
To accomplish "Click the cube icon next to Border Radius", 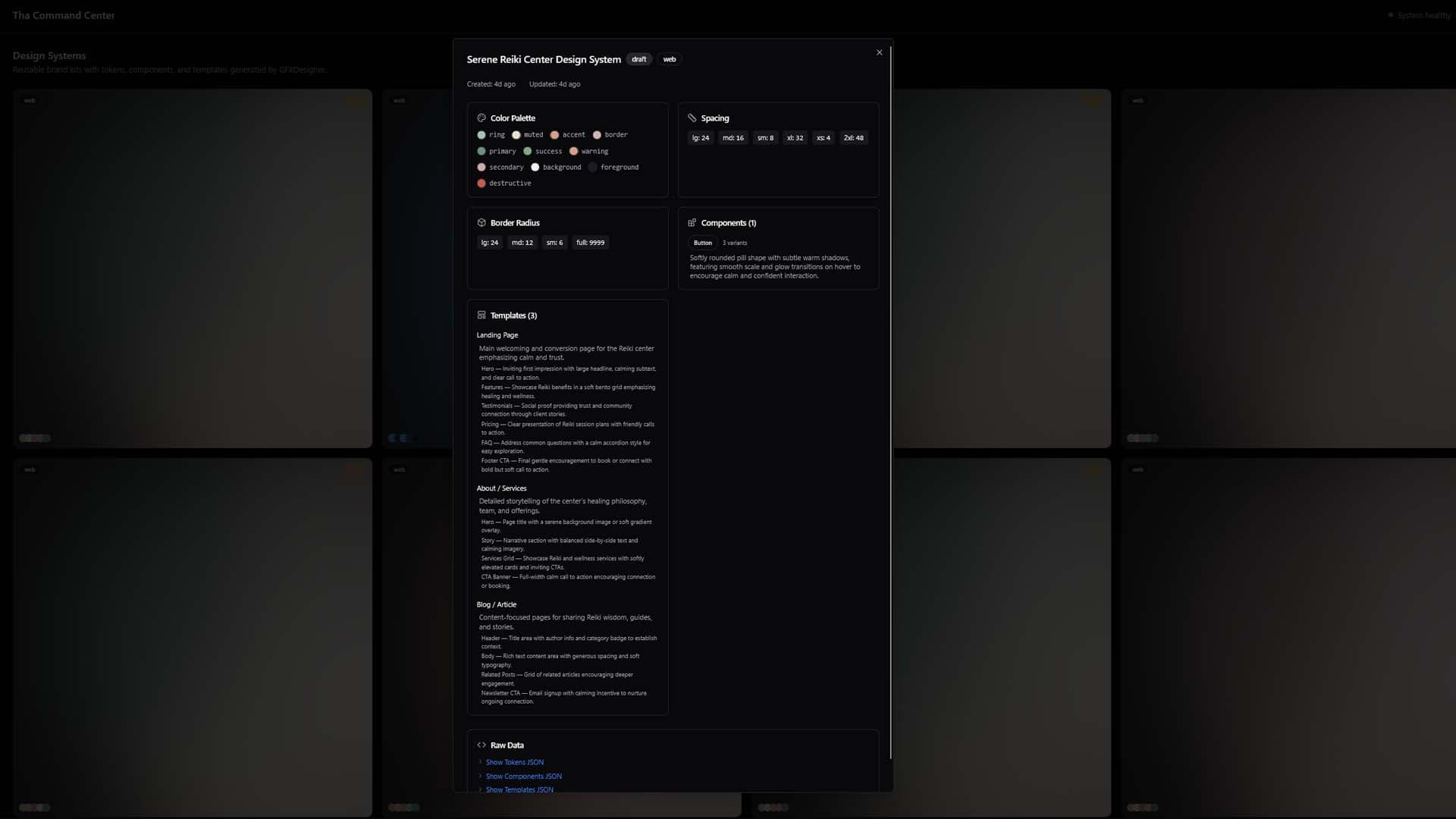I will (482, 222).
